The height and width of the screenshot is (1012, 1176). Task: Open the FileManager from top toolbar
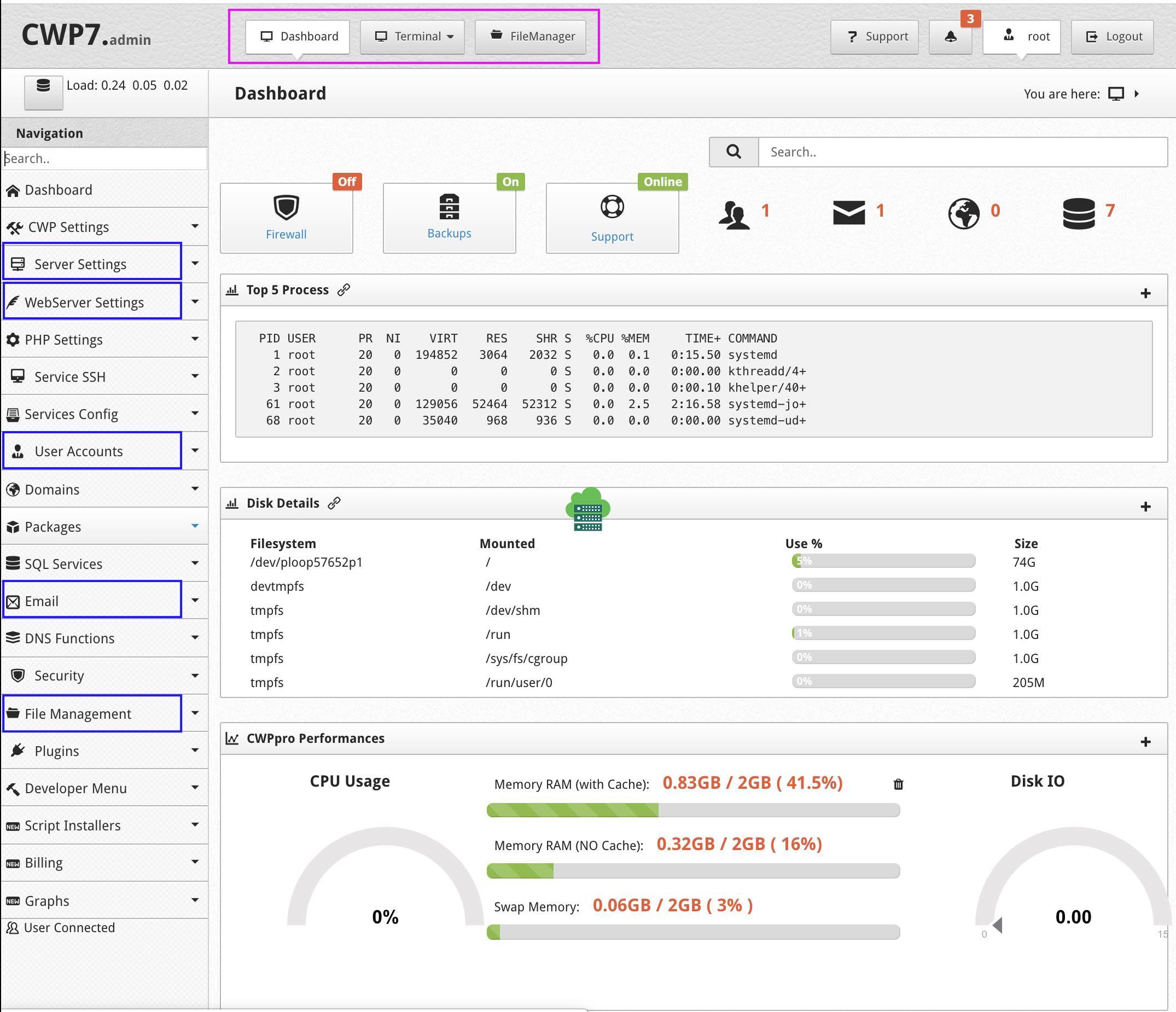point(531,35)
